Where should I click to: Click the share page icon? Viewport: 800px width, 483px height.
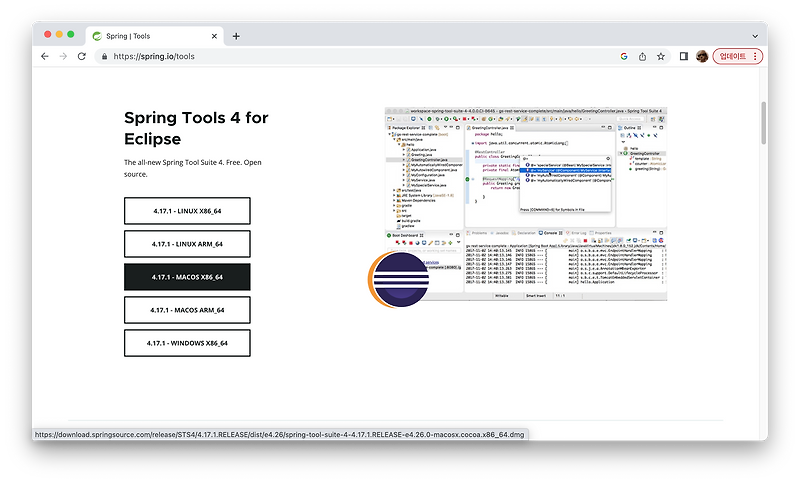click(642, 57)
